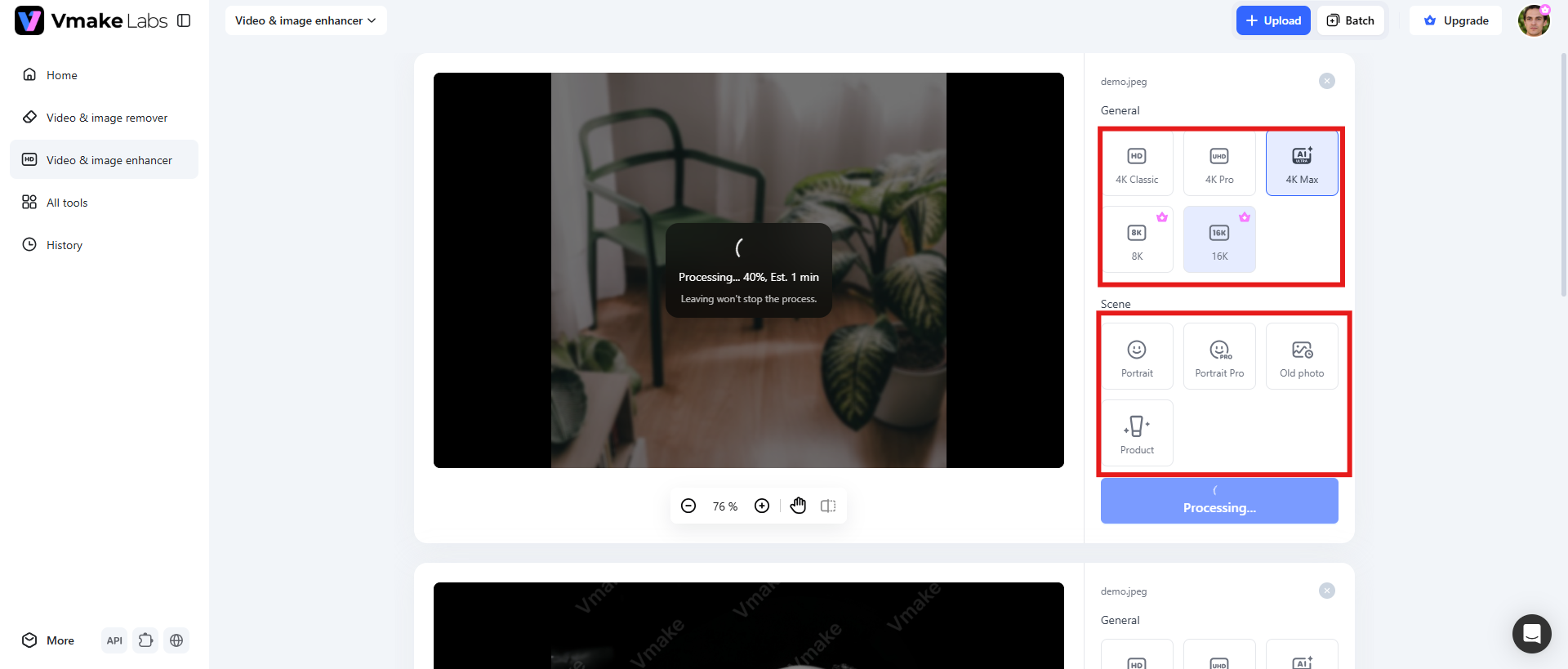1568x669 pixels.
Task: Click the Vmake Labs logo
Action: tap(91, 20)
